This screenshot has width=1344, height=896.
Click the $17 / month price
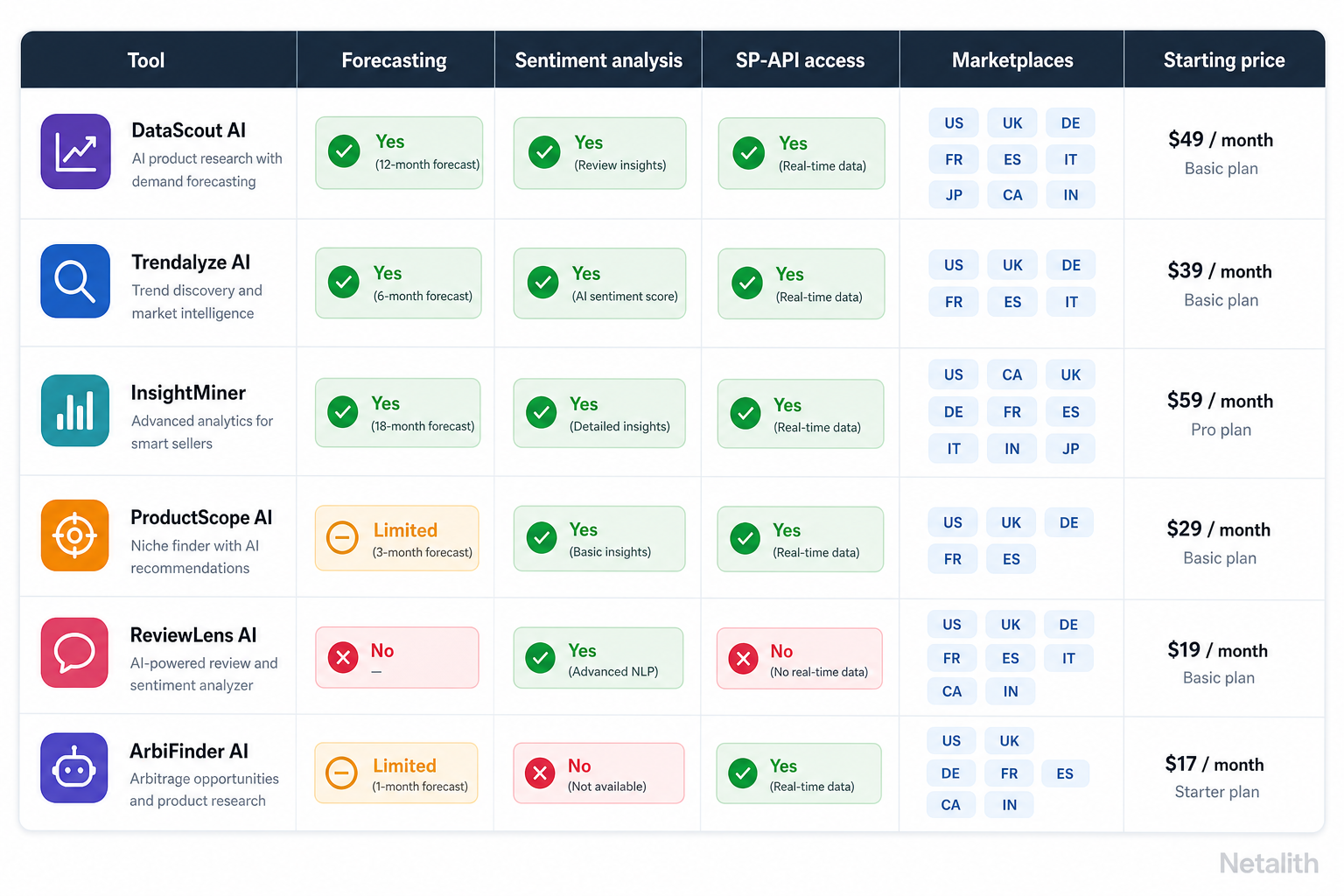(1214, 764)
